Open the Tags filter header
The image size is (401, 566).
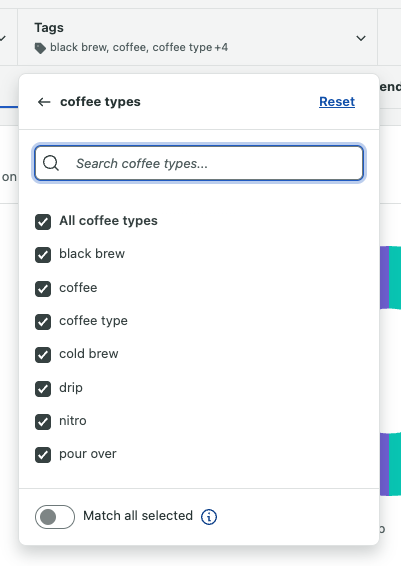click(x=198, y=37)
